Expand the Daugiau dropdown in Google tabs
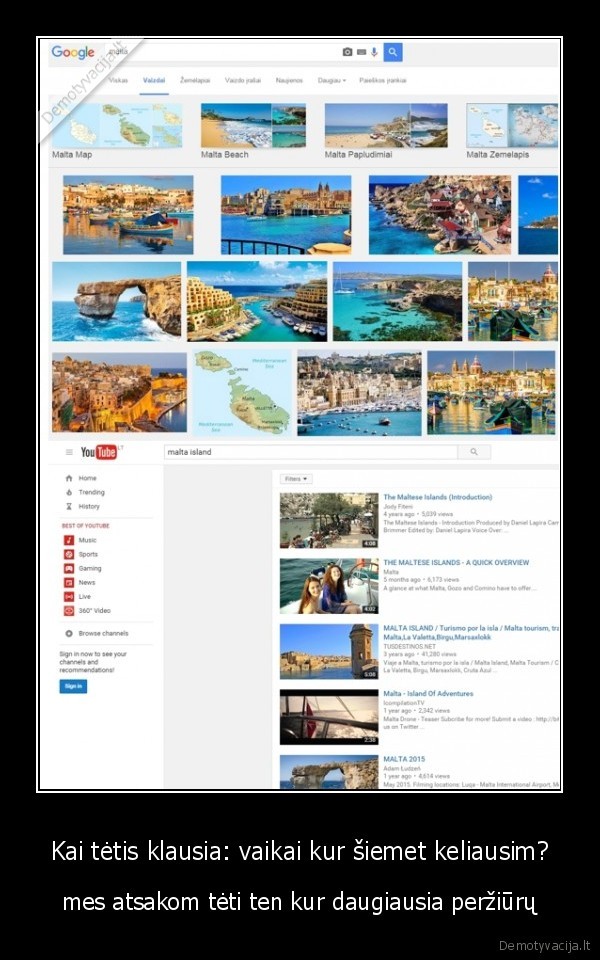 click(331, 79)
